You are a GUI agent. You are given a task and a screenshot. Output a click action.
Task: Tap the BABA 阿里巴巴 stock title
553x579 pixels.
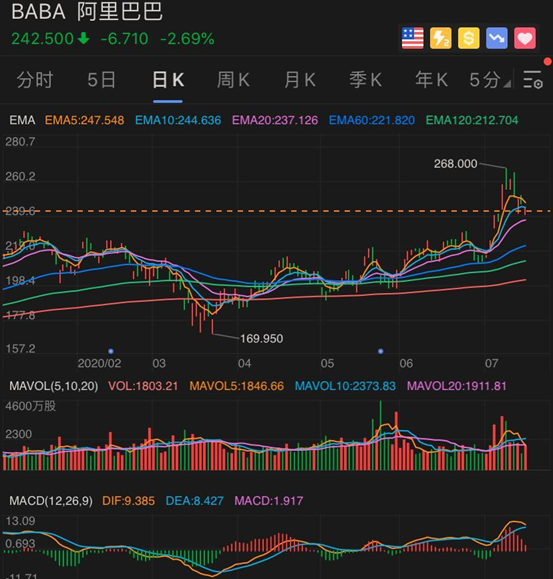coord(87,11)
